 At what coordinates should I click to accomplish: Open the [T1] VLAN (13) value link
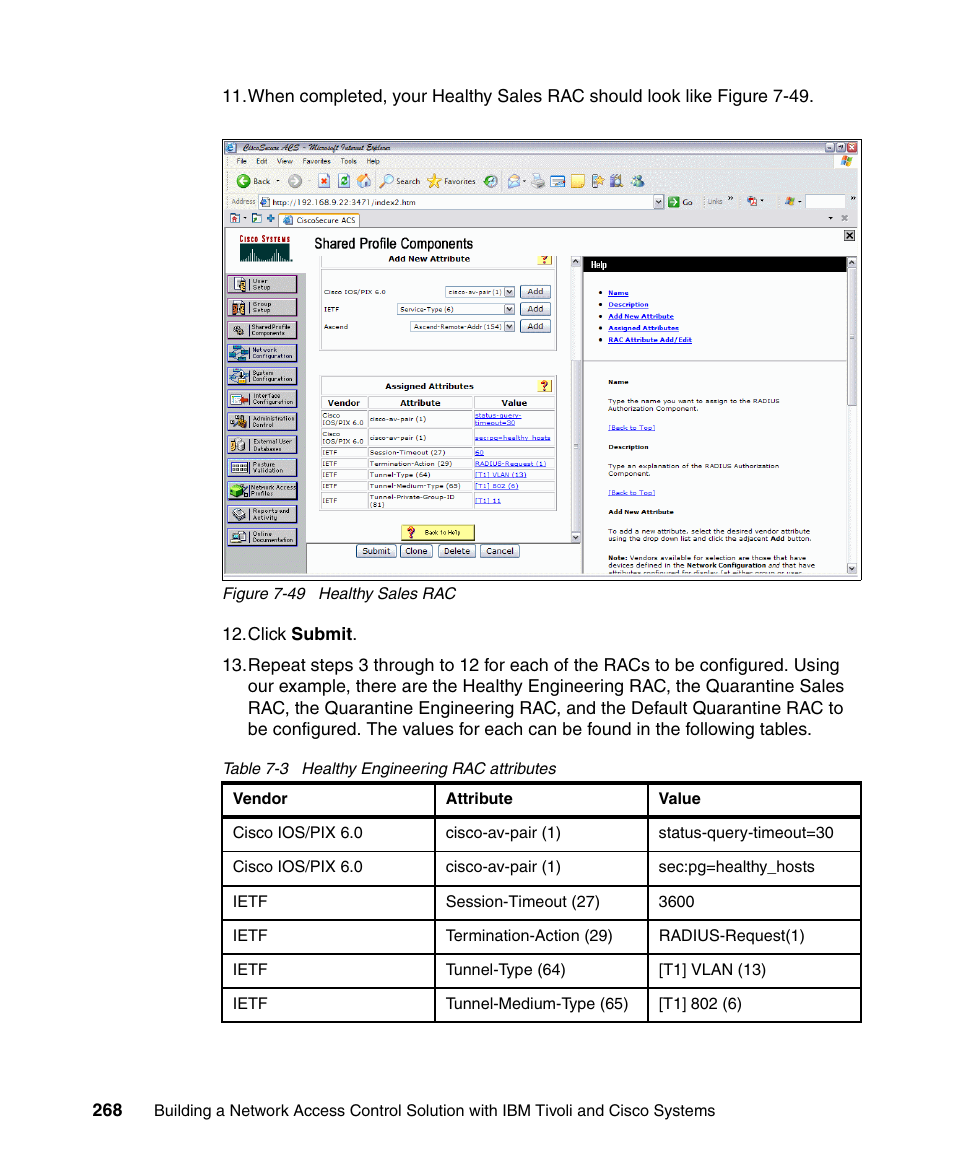tap(501, 475)
